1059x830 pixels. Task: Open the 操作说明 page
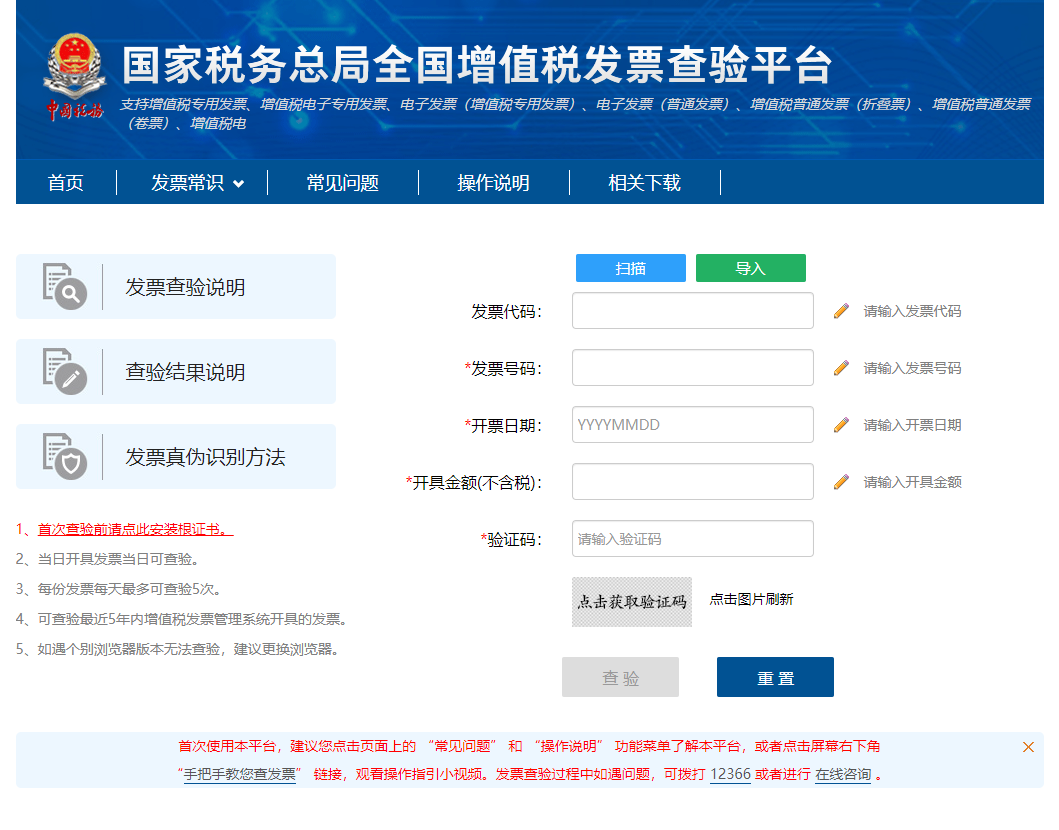[x=493, y=183]
